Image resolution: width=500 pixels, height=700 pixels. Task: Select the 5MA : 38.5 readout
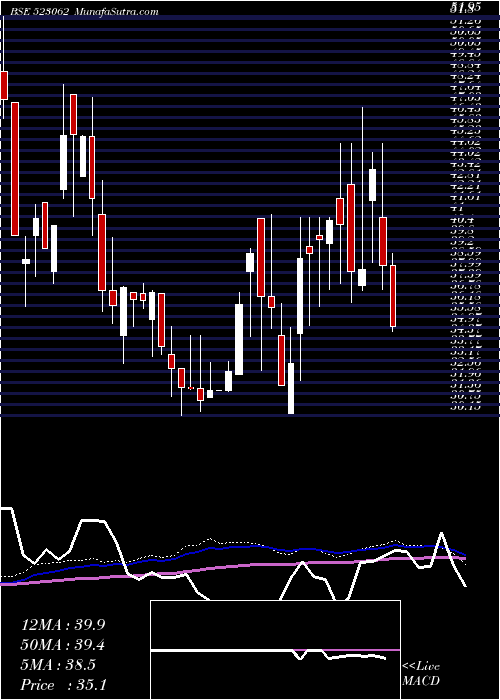coord(58,665)
